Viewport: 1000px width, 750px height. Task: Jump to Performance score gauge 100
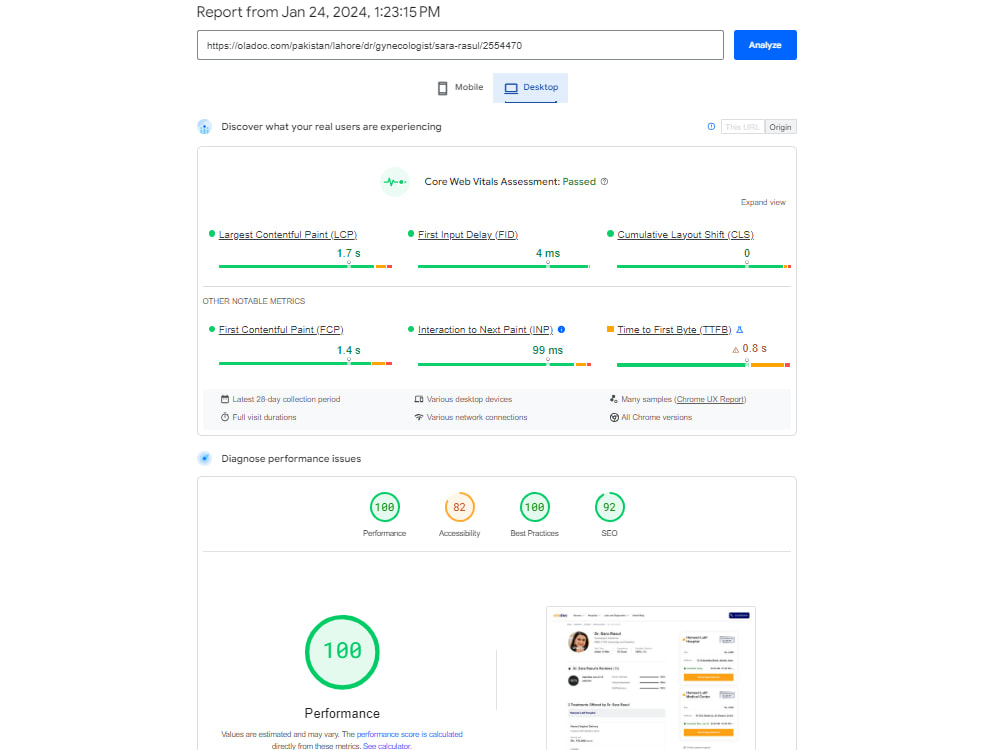click(x=385, y=507)
